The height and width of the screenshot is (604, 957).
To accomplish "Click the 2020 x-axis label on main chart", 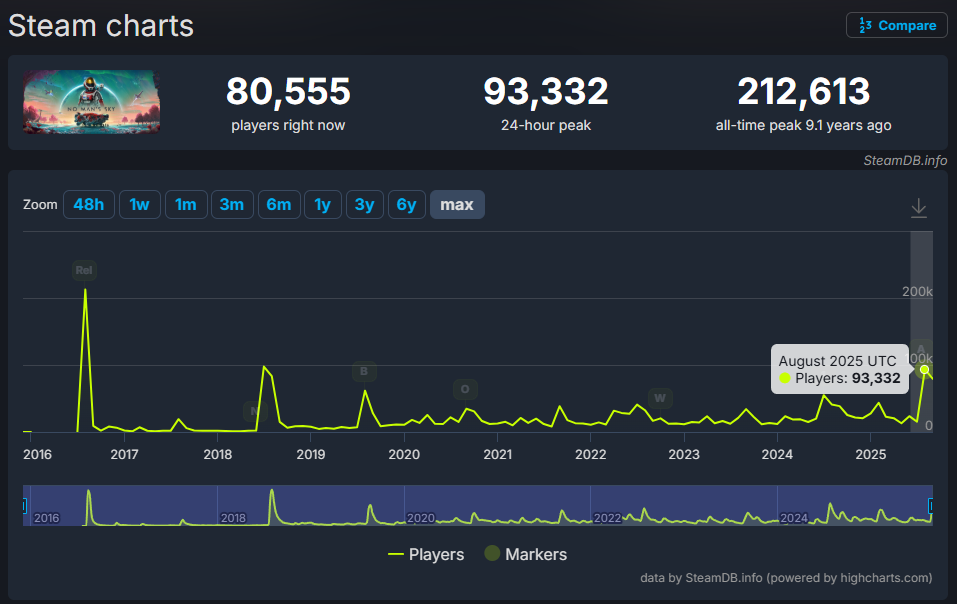I will pyautogui.click(x=404, y=455).
